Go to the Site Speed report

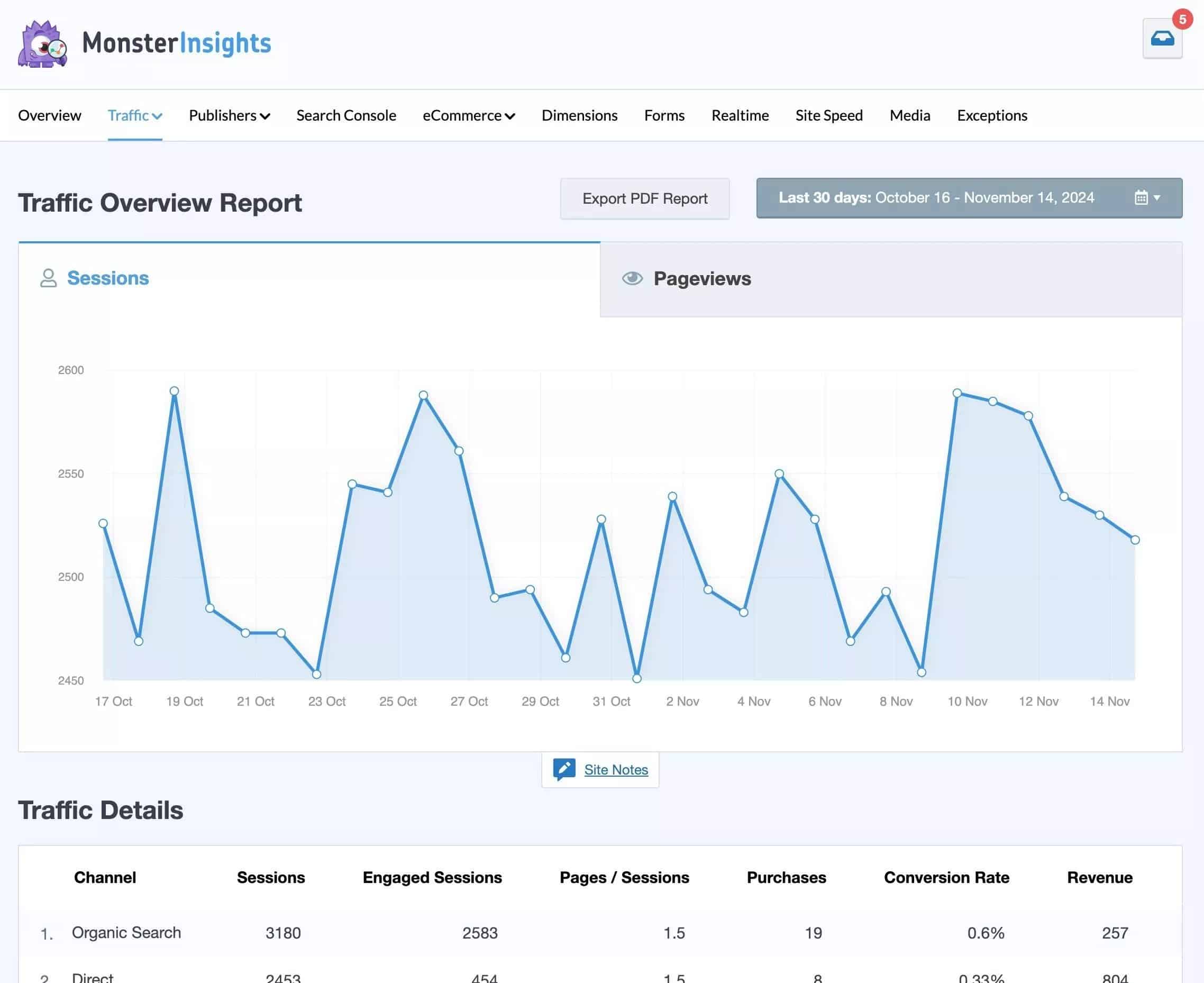point(829,115)
